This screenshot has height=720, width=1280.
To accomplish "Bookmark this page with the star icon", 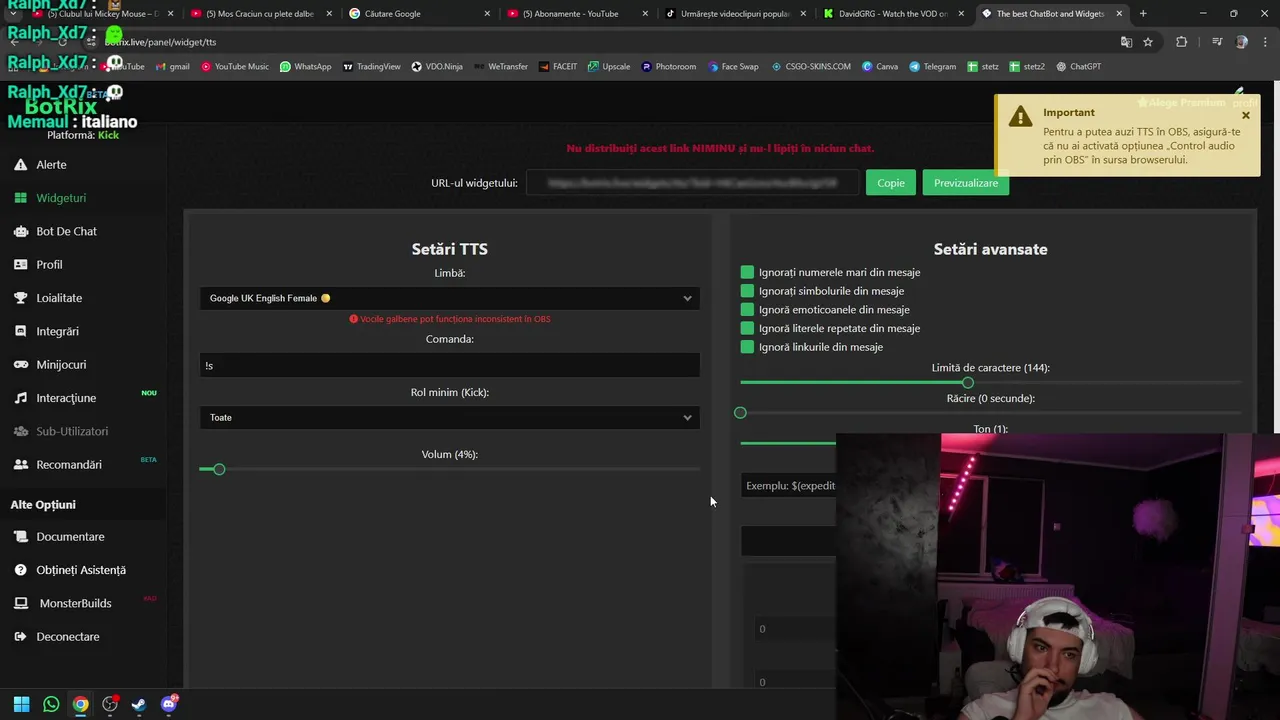I will (x=1148, y=42).
